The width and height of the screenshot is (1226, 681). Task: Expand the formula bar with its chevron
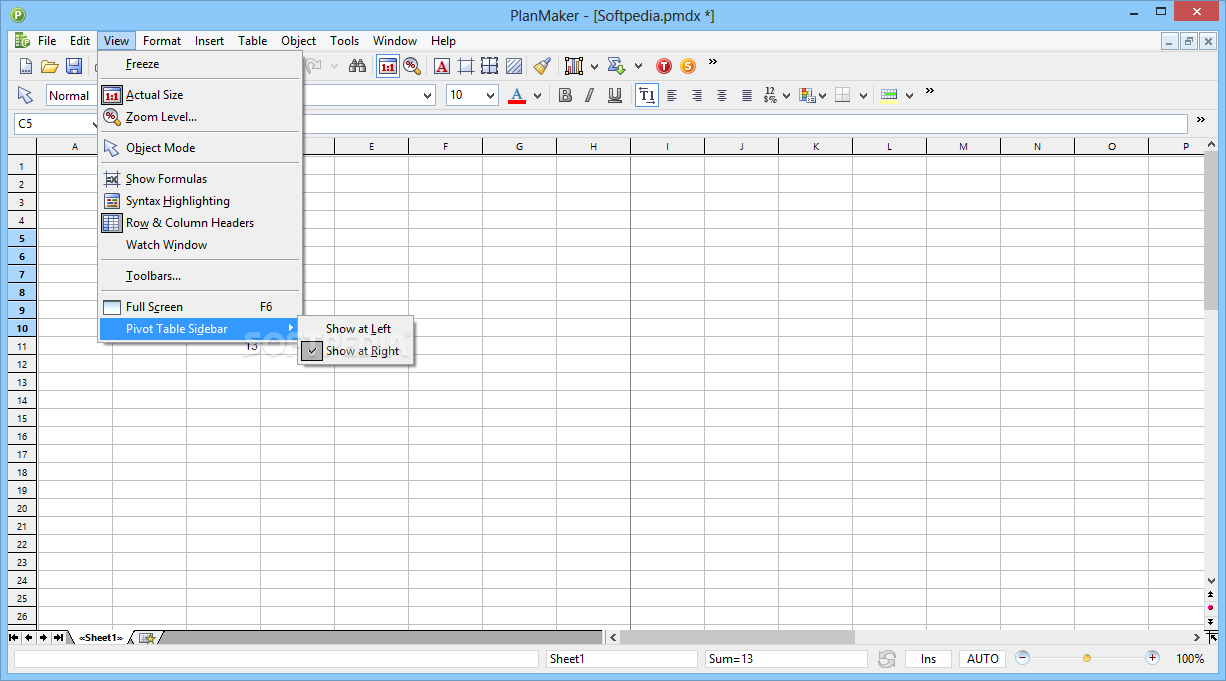pos(1201,120)
